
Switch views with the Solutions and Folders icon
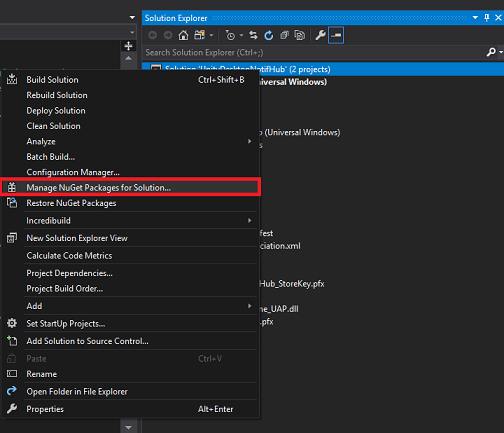tap(200, 35)
